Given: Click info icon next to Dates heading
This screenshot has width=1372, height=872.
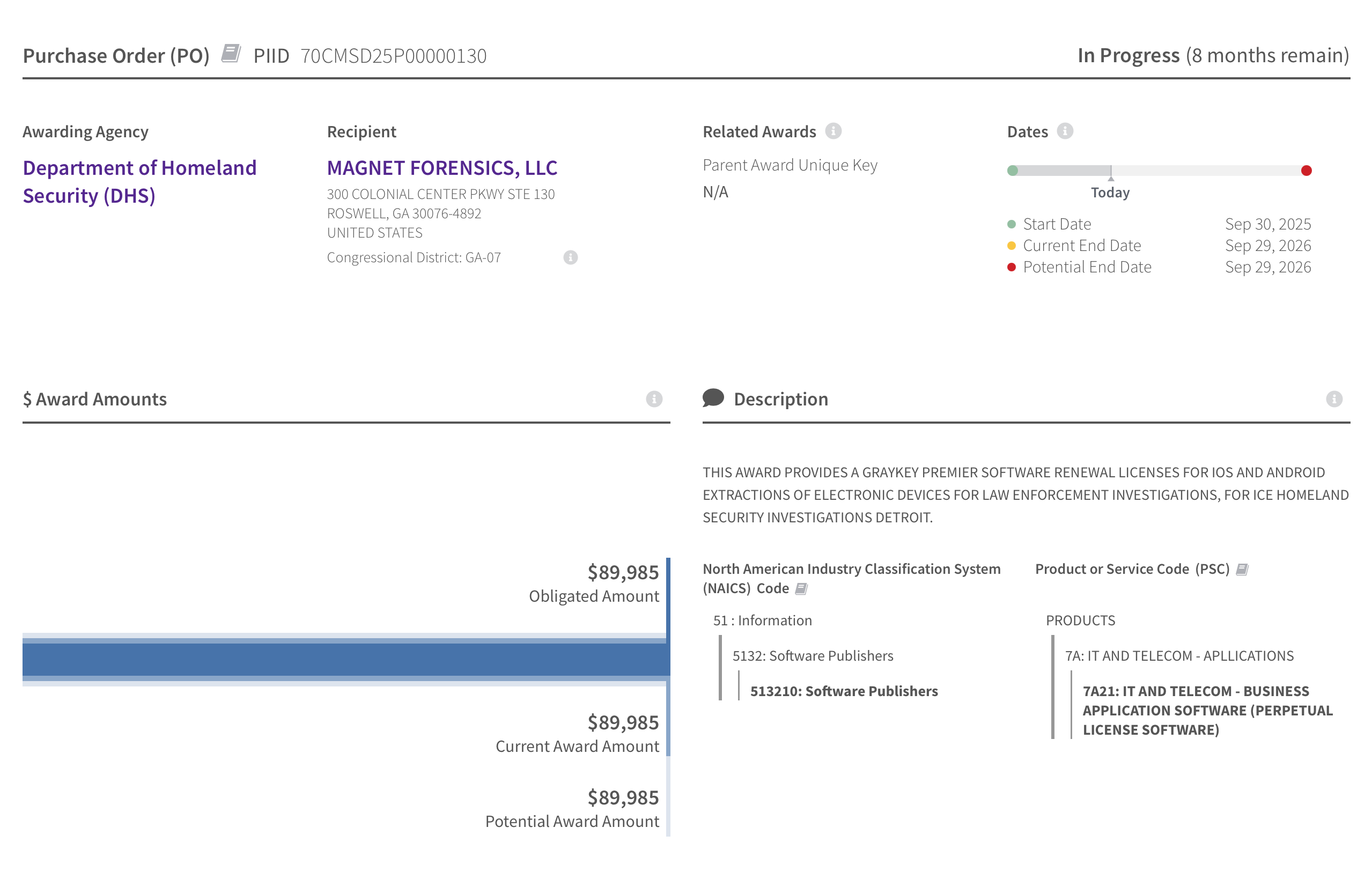Looking at the screenshot, I should [1064, 131].
